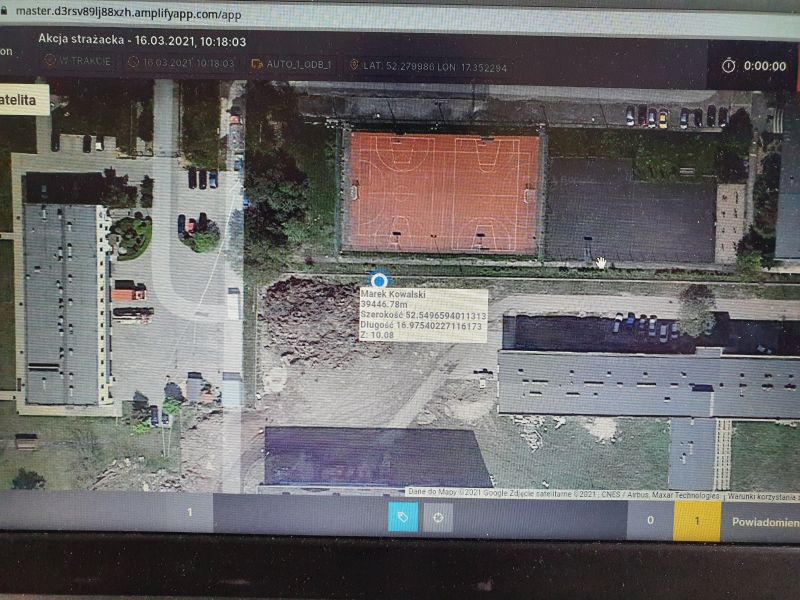Click the blue Marek Kowalski position marker
The image size is (800, 600).
tap(378, 281)
